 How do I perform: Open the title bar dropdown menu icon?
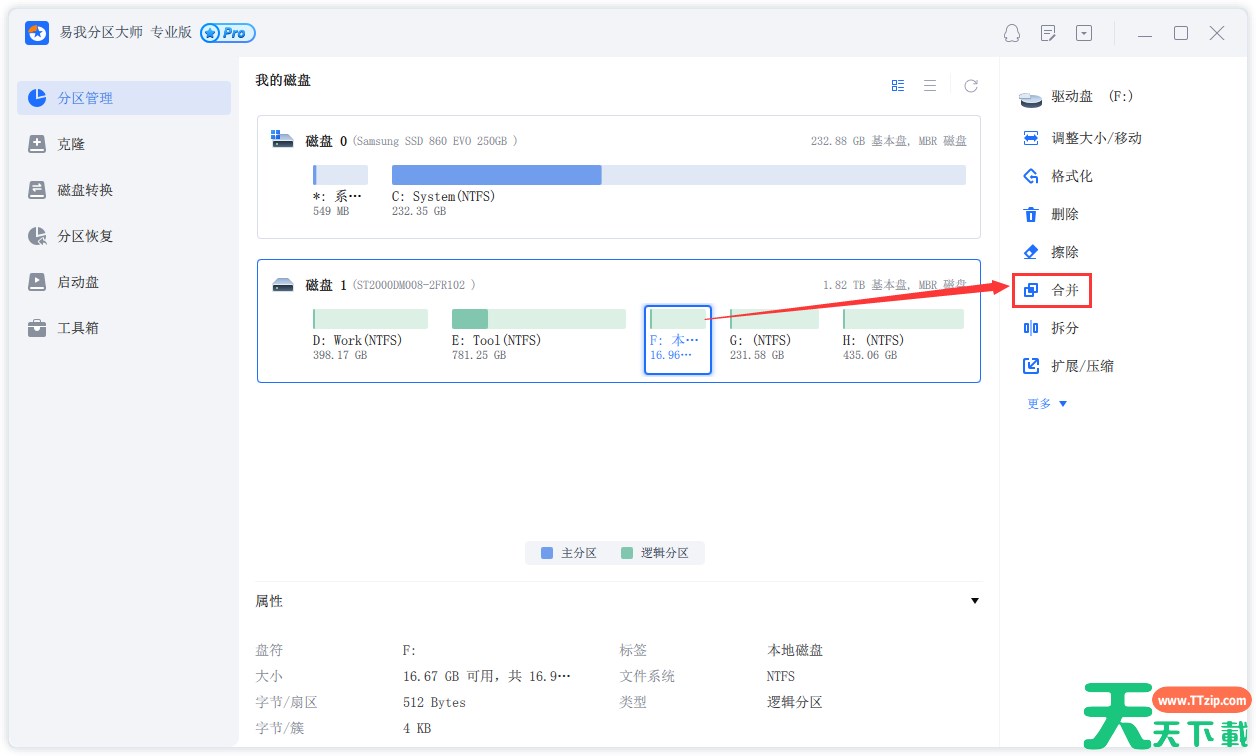click(1084, 33)
